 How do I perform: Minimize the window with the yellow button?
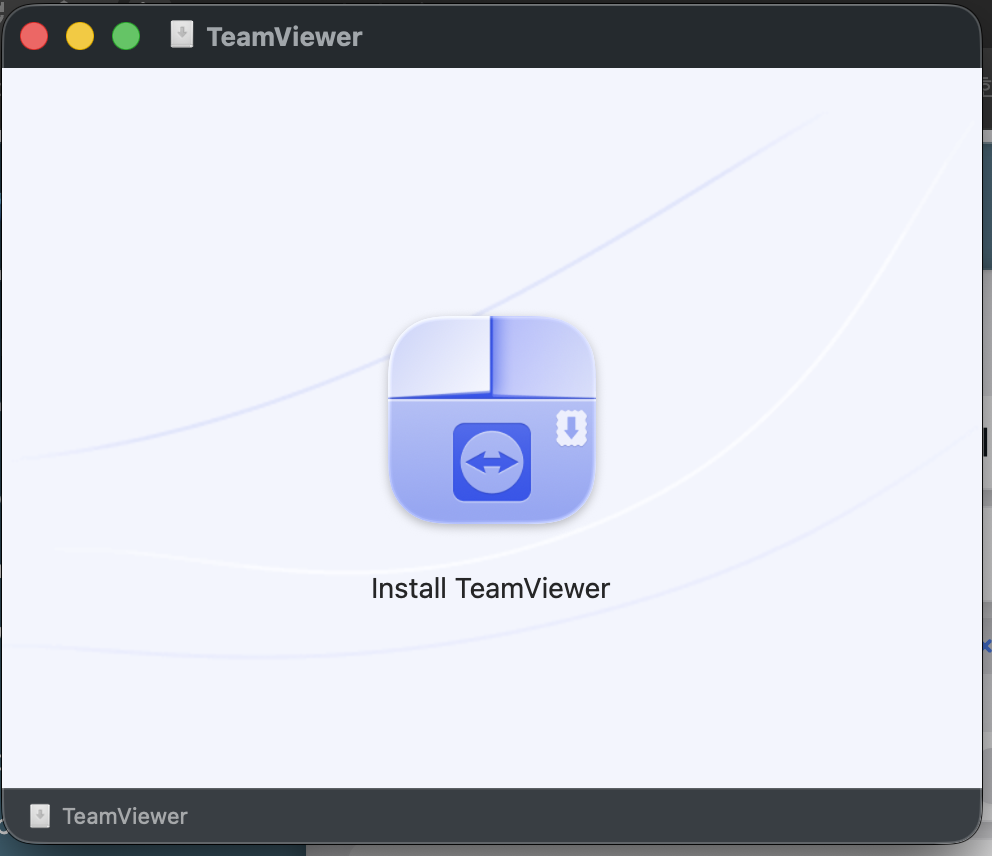[80, 36]
